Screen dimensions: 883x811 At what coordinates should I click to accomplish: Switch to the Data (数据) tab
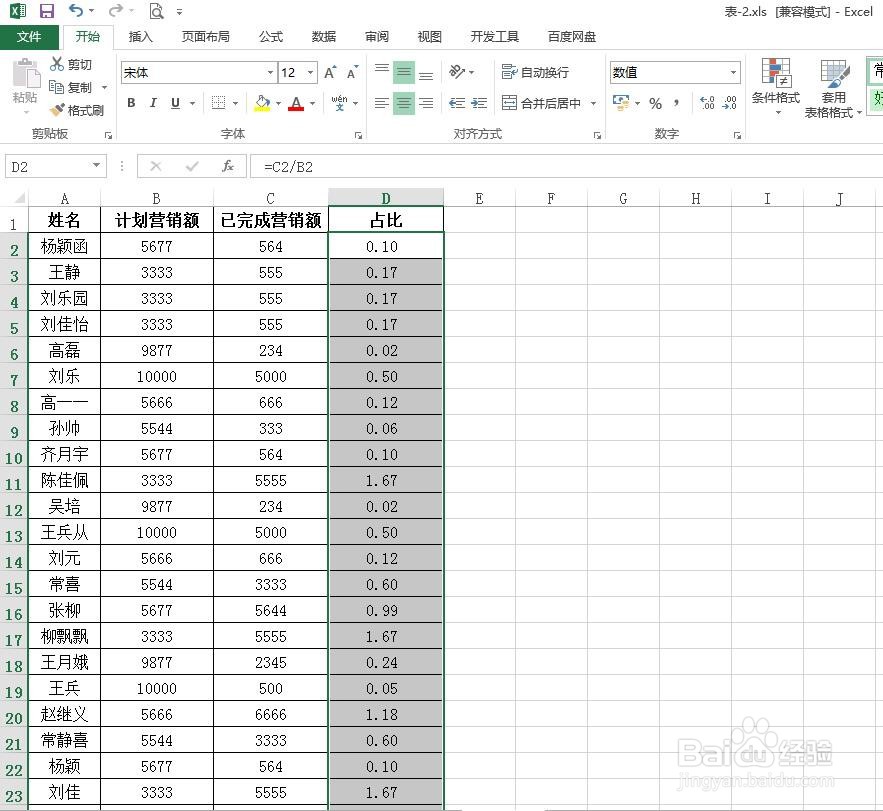[324, 37]
